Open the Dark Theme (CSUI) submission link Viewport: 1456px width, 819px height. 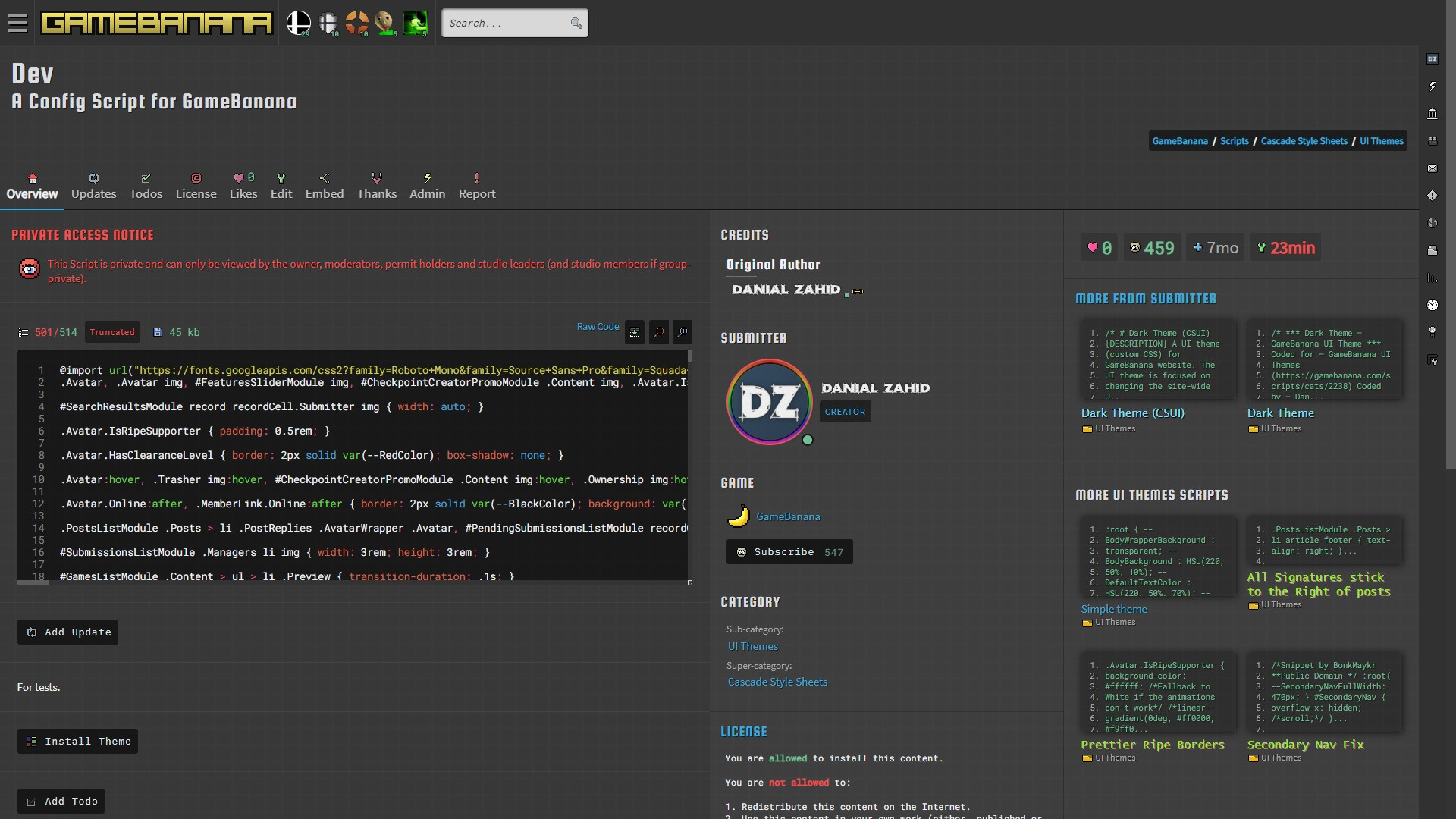click(x=1131, y=413)
